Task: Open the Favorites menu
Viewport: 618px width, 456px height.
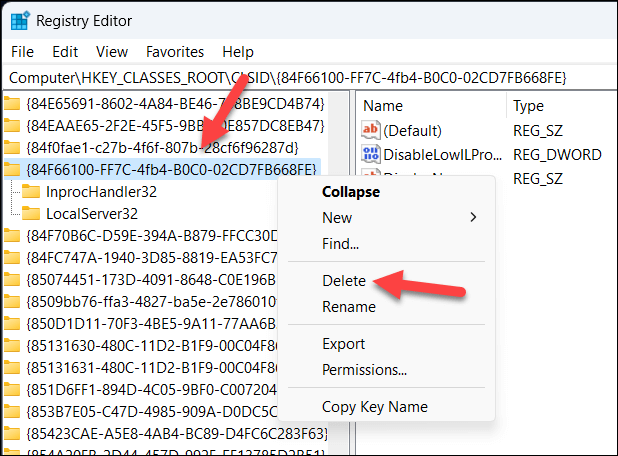Action: (x=174, y=52)
